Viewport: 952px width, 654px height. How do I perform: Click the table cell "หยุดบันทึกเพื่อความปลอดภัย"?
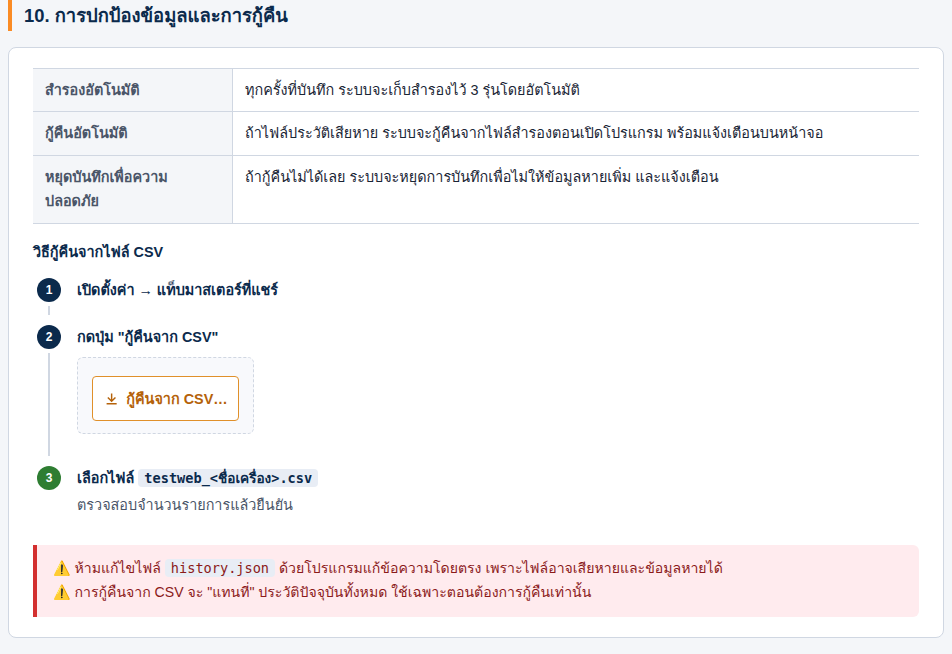pos(132,189)
